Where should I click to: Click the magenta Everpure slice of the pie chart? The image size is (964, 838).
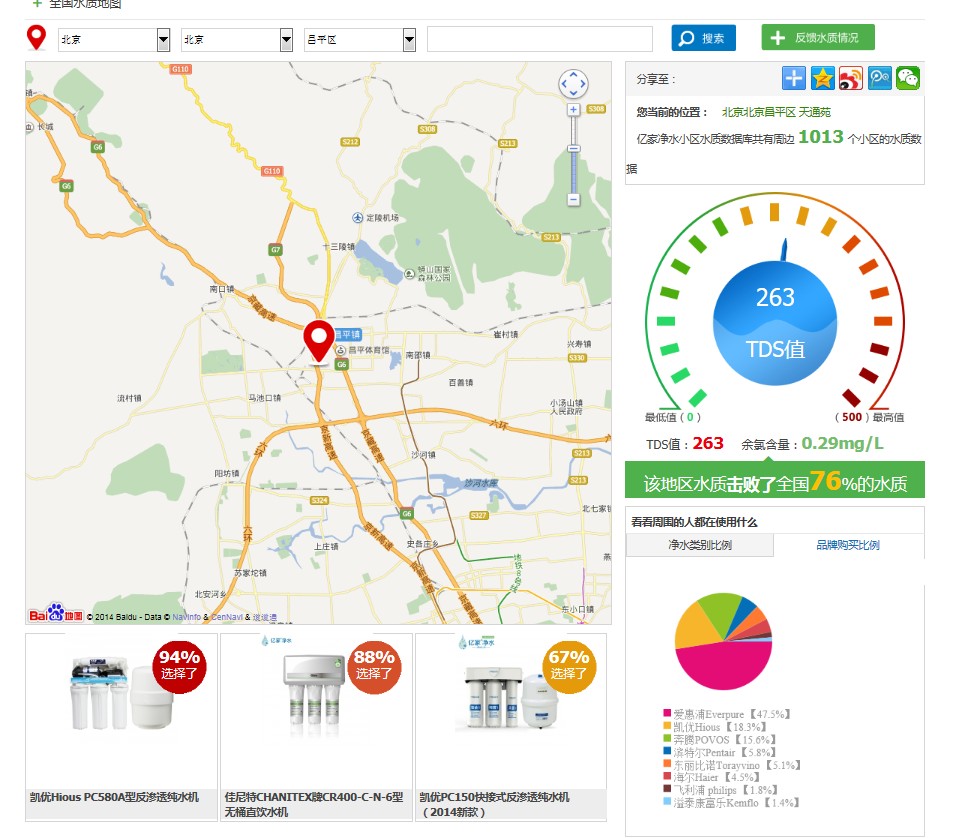724,665
